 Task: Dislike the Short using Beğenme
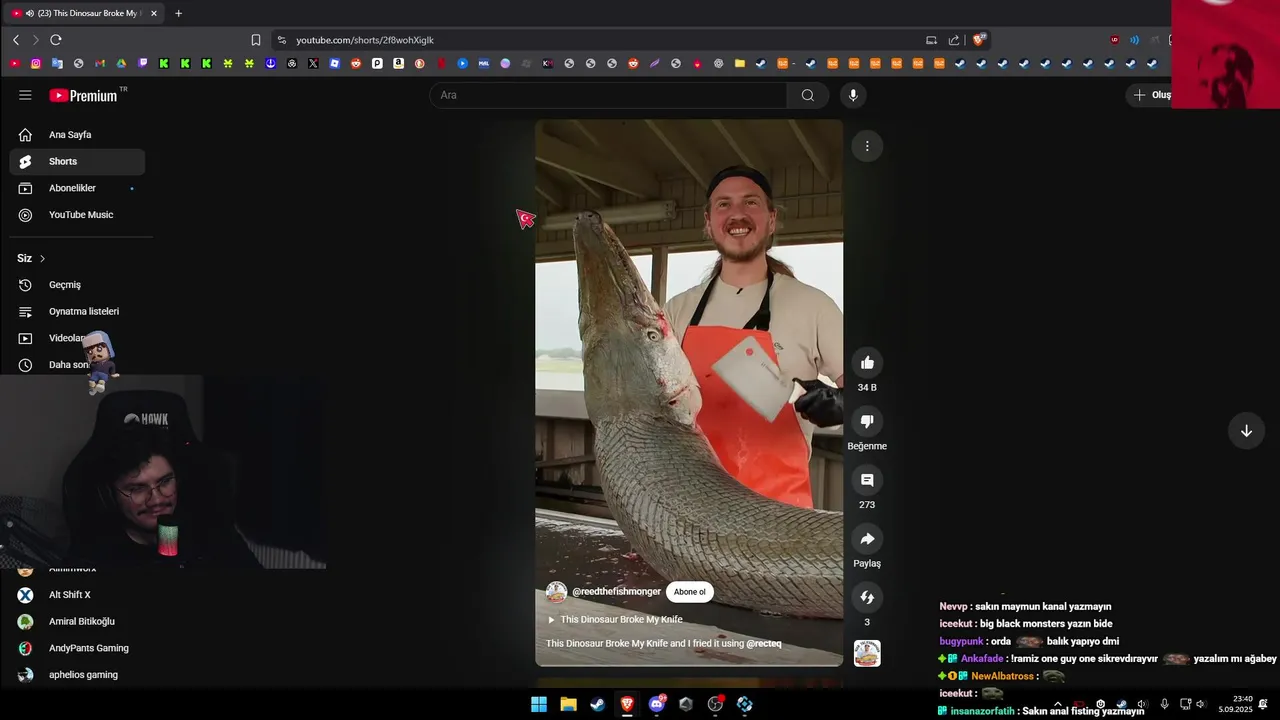click(x=867, y=421)
